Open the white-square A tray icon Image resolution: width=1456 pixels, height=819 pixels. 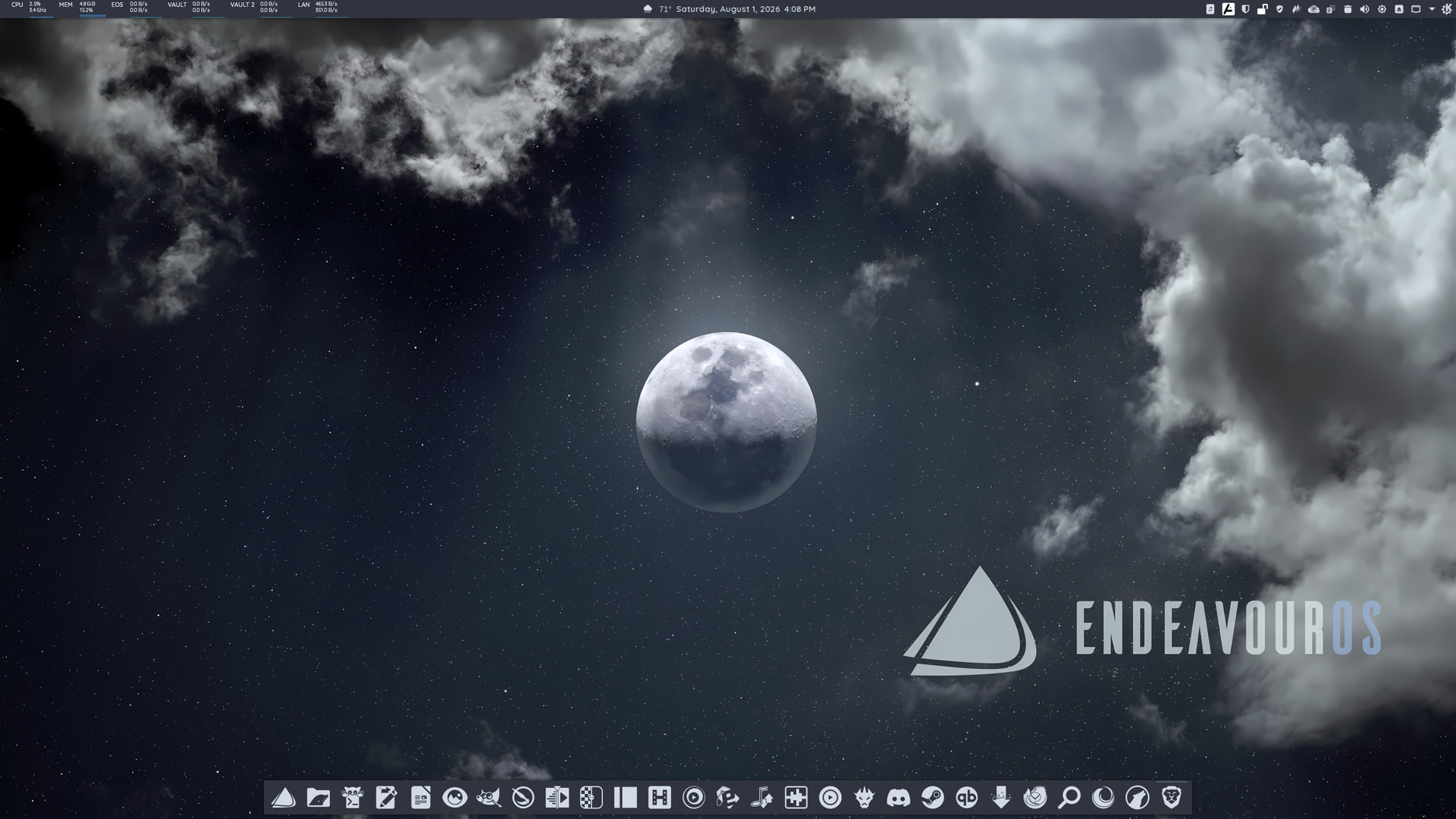coord(1228,9)
